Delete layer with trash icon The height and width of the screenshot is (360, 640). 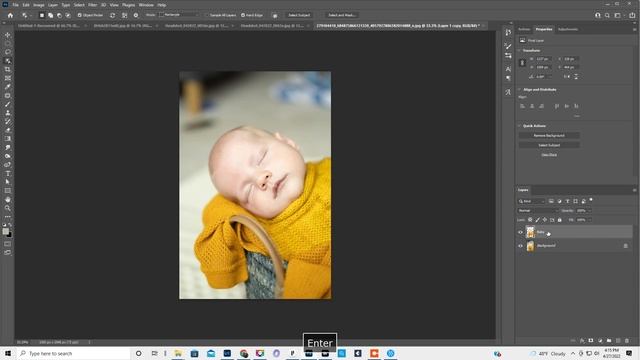pos(627,340)
